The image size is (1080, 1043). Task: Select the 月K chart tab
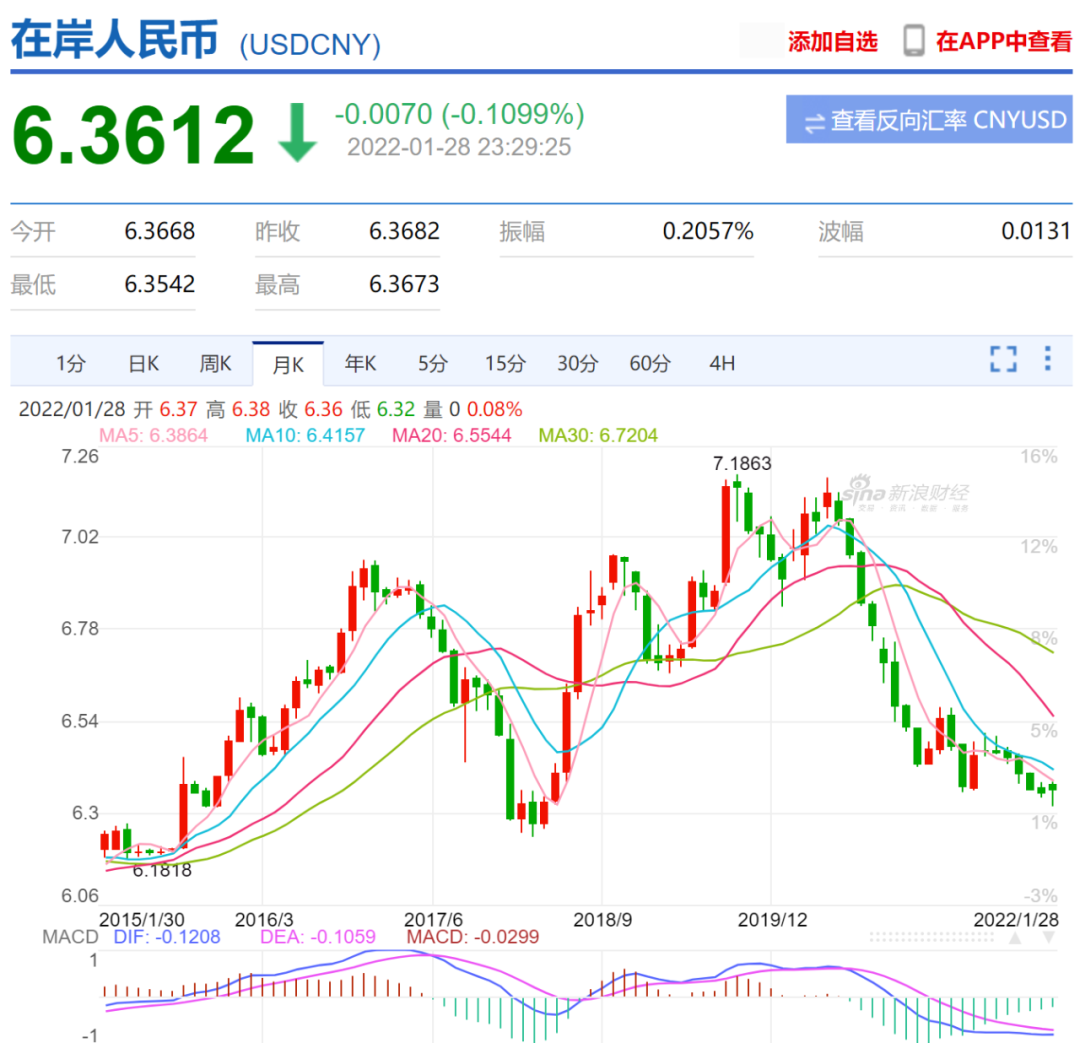coord(288,364)
